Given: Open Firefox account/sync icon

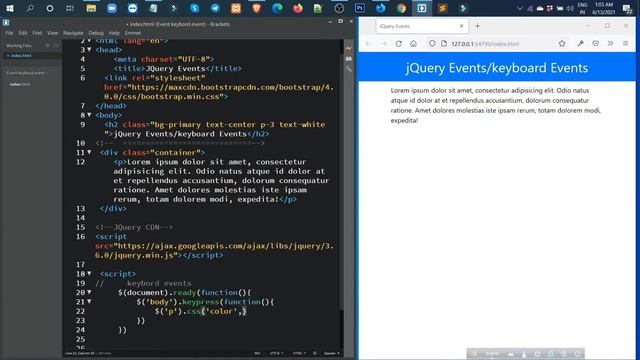Looking at the screenshot, I should 596,44.
